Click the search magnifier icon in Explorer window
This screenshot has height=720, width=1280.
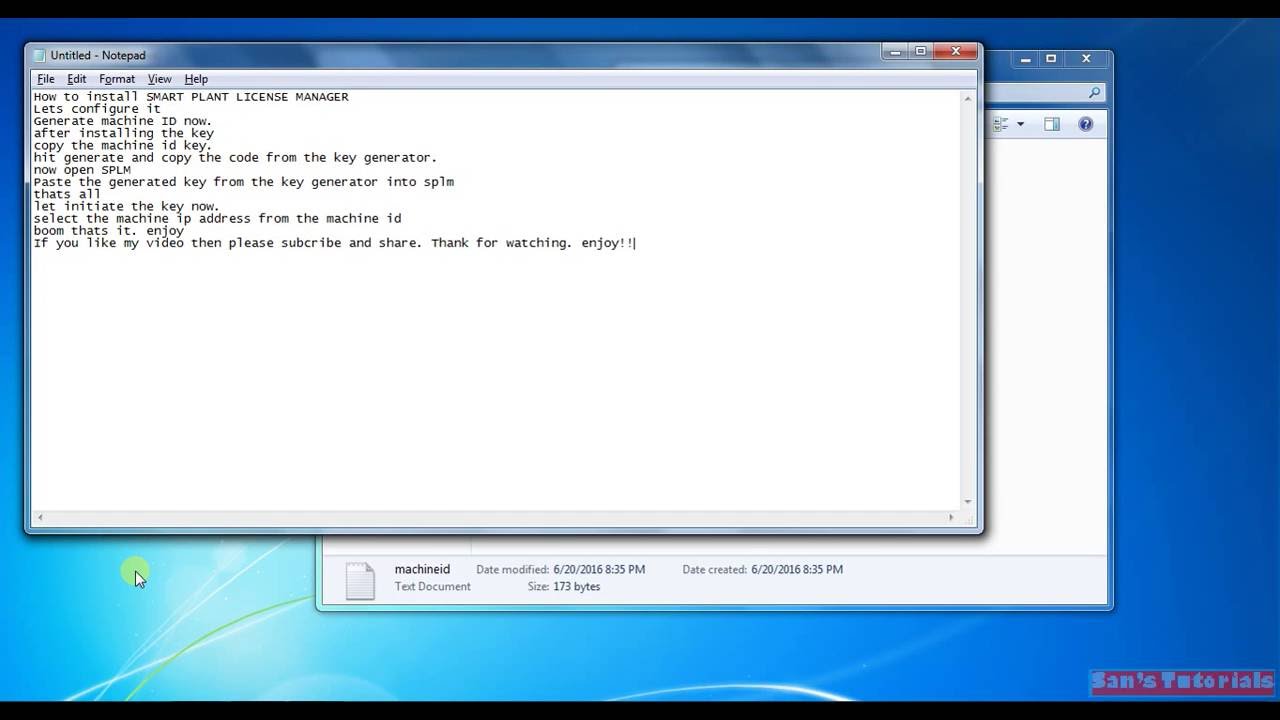pos(1094,92)
